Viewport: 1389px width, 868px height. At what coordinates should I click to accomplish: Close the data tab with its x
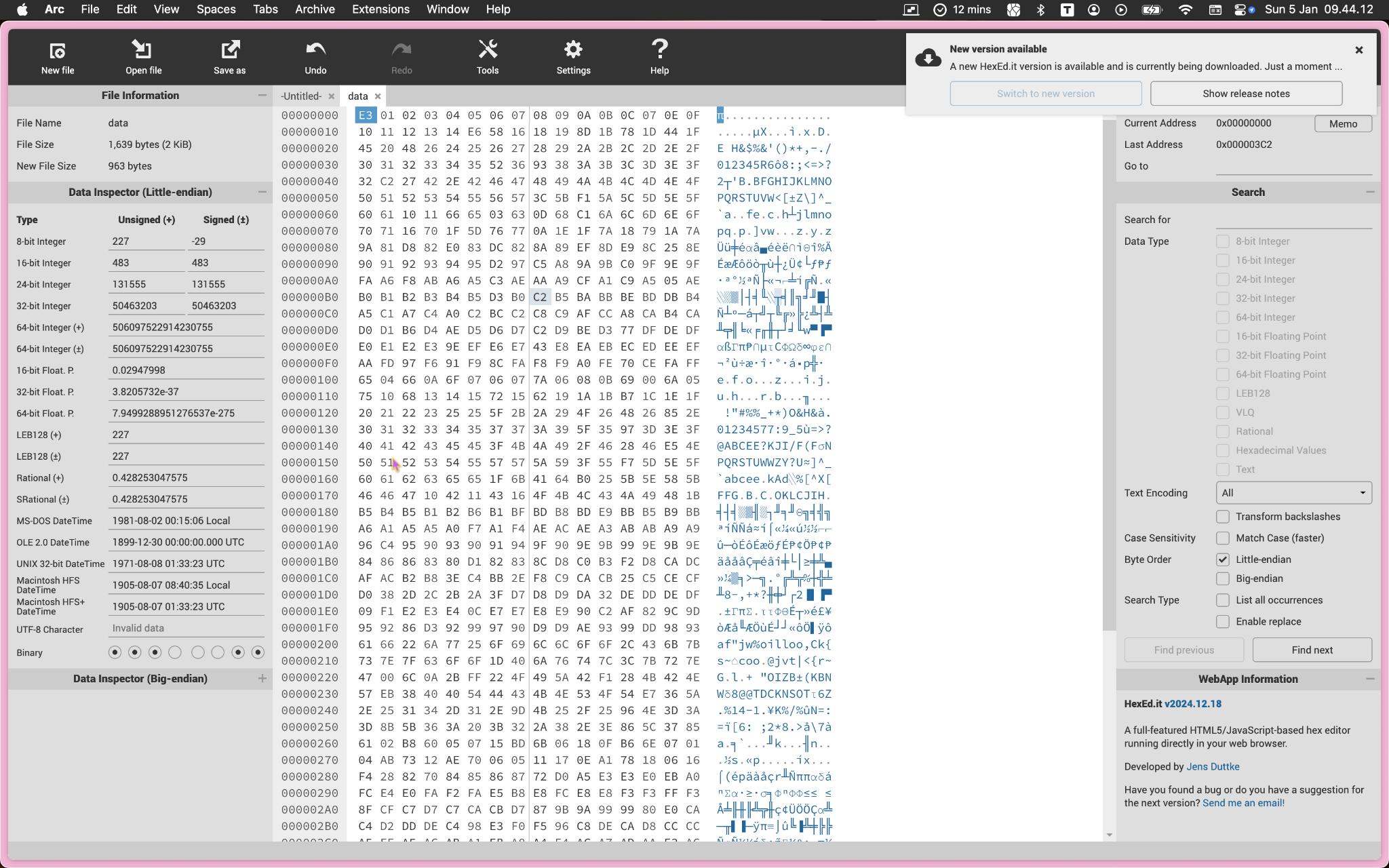(x=378, y=96)
